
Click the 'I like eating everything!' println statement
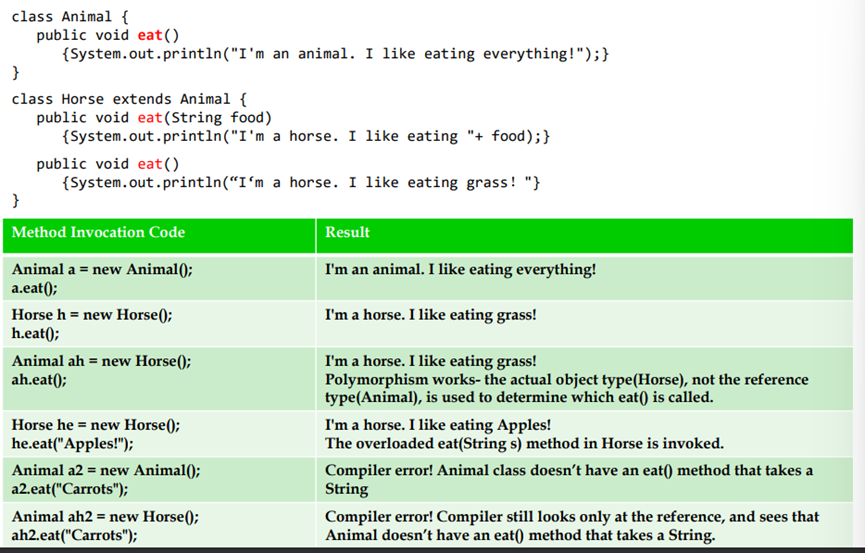coord(334,53)
